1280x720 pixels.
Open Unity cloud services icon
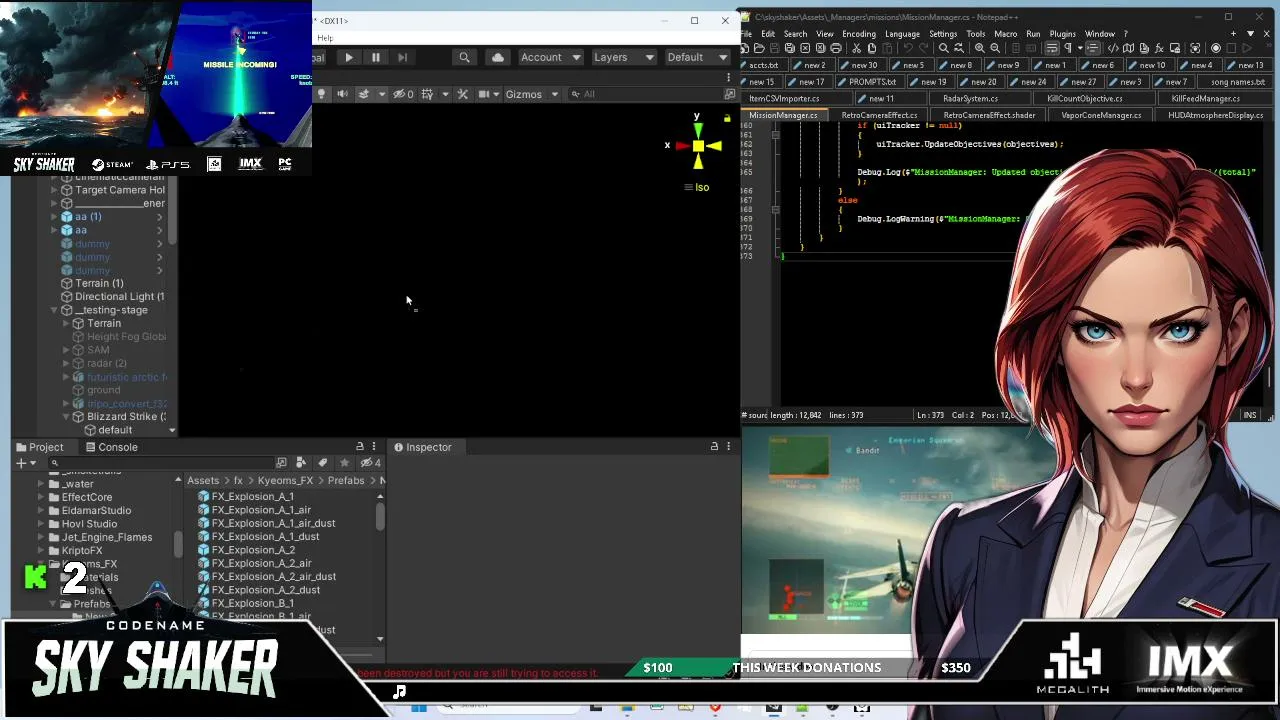[x=498, y=57]
